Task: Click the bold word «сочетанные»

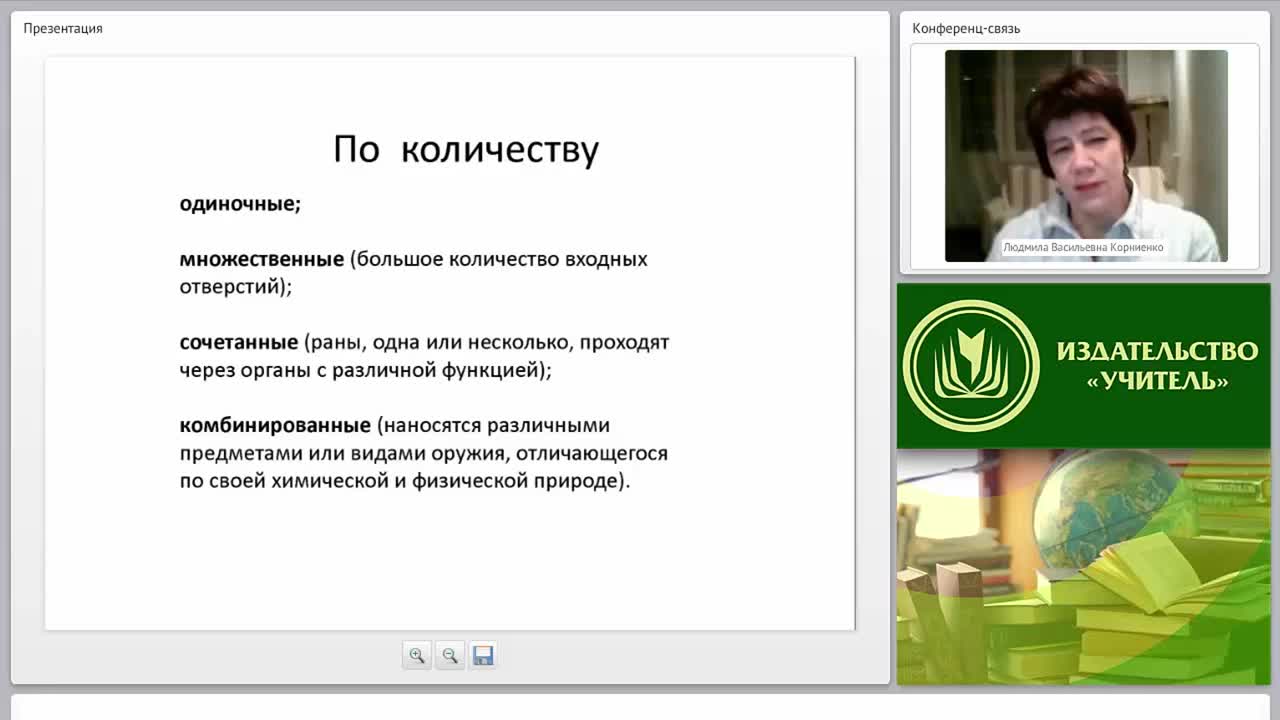Action: pyautogui.click(x=239, y=342)
